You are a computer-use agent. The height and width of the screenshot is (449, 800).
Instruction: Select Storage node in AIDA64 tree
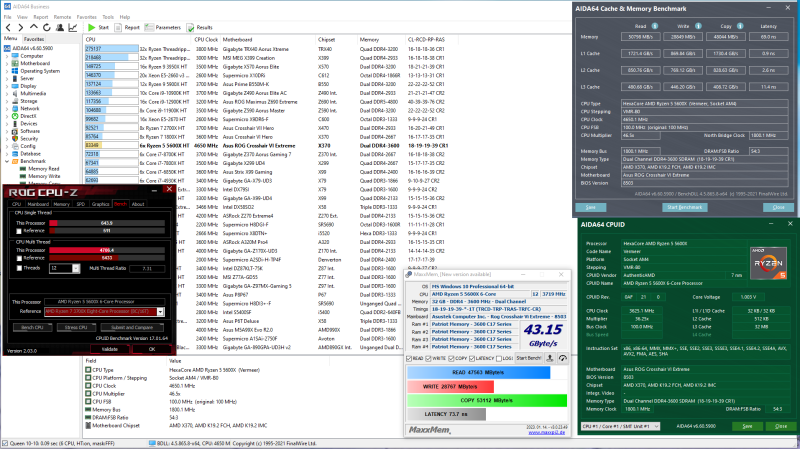pos(24,101)
